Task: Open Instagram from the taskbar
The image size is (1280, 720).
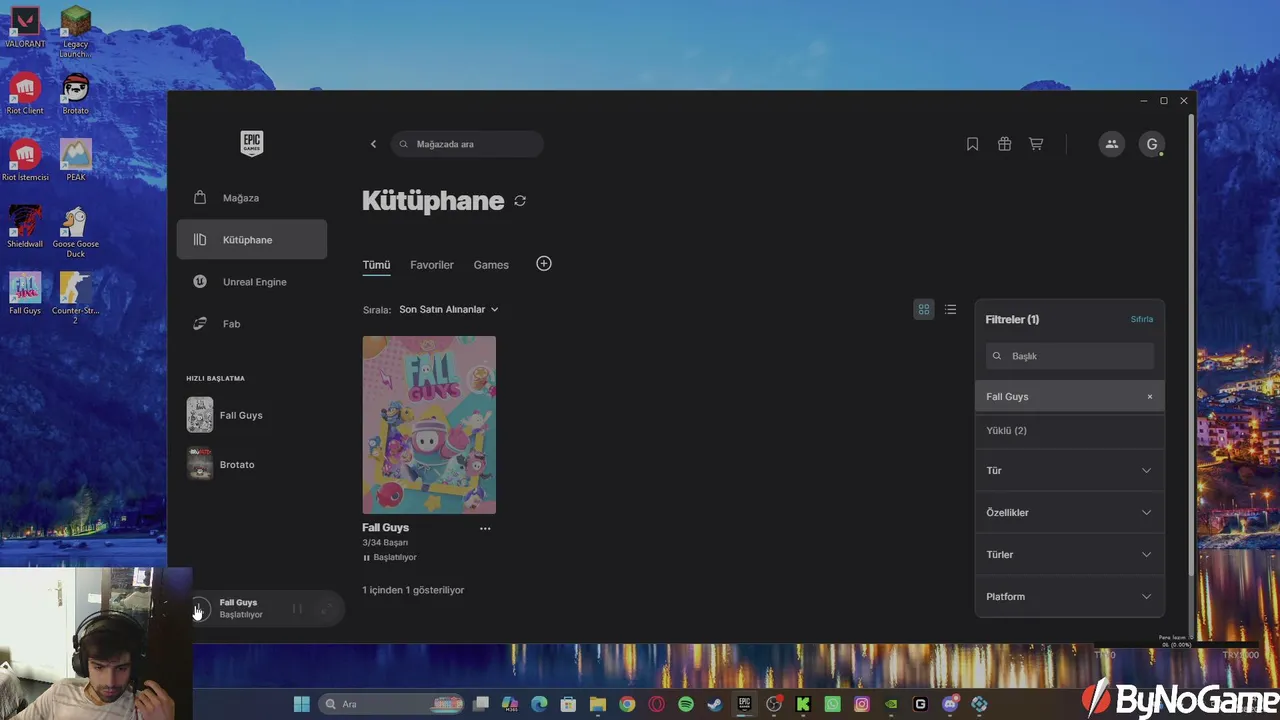Action: pyautogui.click(x=862, y=704)
